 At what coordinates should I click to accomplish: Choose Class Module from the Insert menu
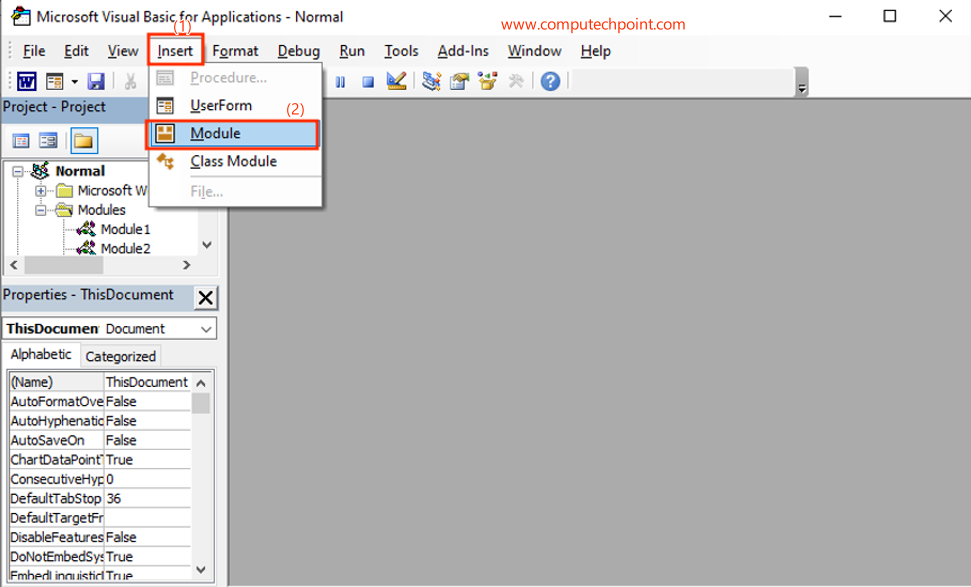[235, 161]
